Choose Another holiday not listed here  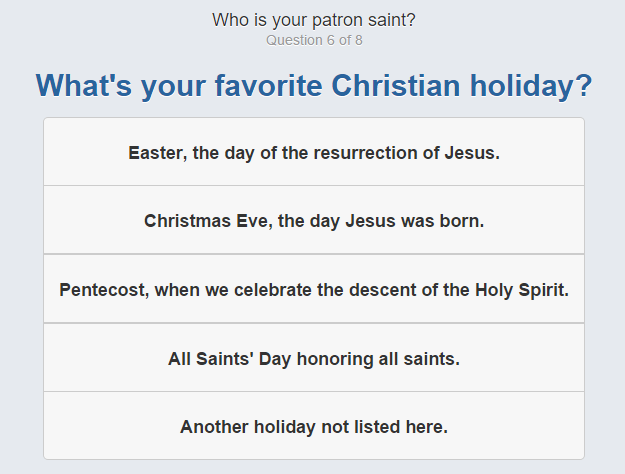[314, 426]
